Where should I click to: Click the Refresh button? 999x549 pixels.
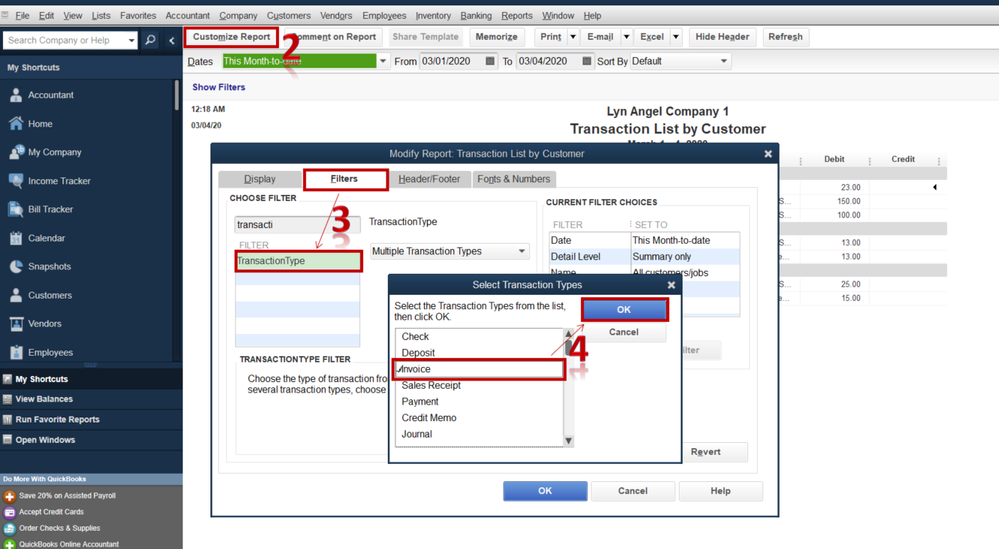785,37
